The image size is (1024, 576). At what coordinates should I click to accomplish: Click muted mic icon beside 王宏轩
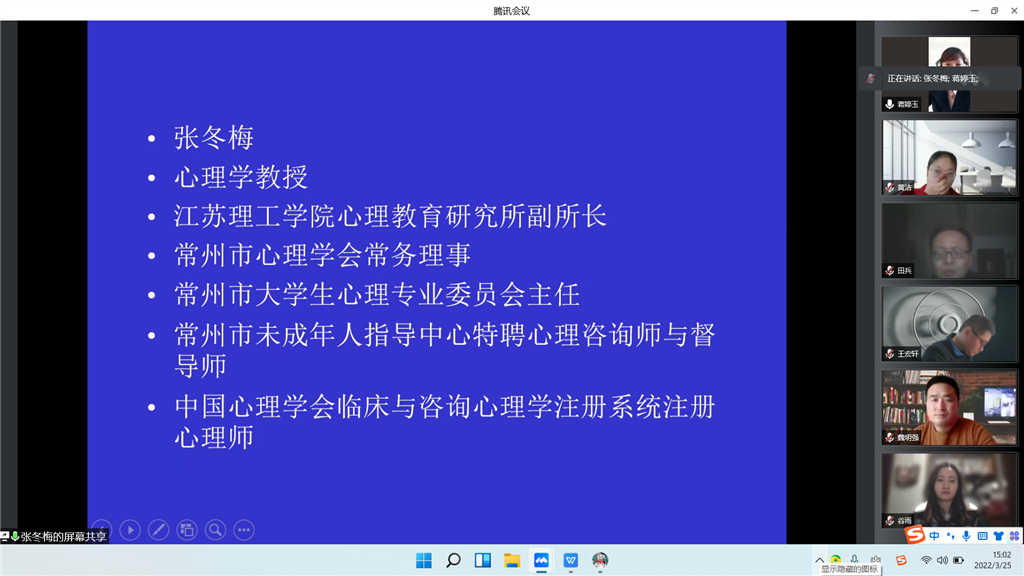[889, 354]
